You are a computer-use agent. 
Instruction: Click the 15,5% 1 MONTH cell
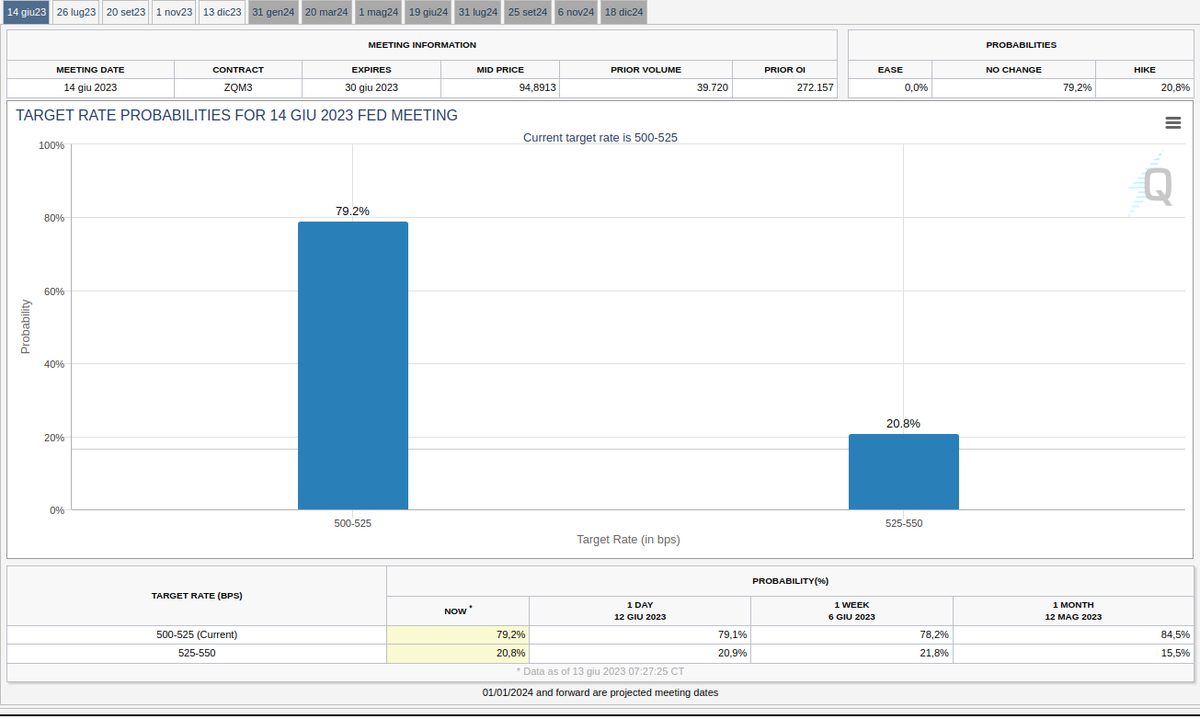[1074, 653]
